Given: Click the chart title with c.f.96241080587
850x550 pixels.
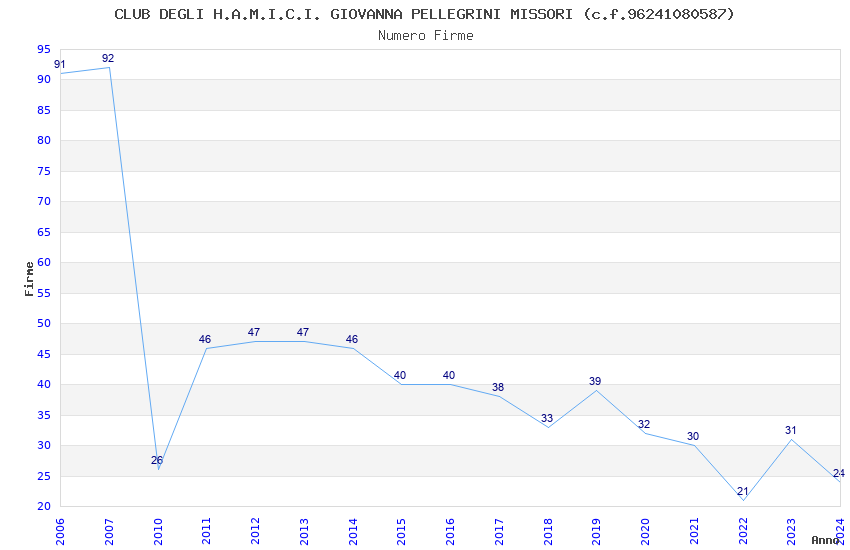Looking at the screenshot, I should 424,14.
